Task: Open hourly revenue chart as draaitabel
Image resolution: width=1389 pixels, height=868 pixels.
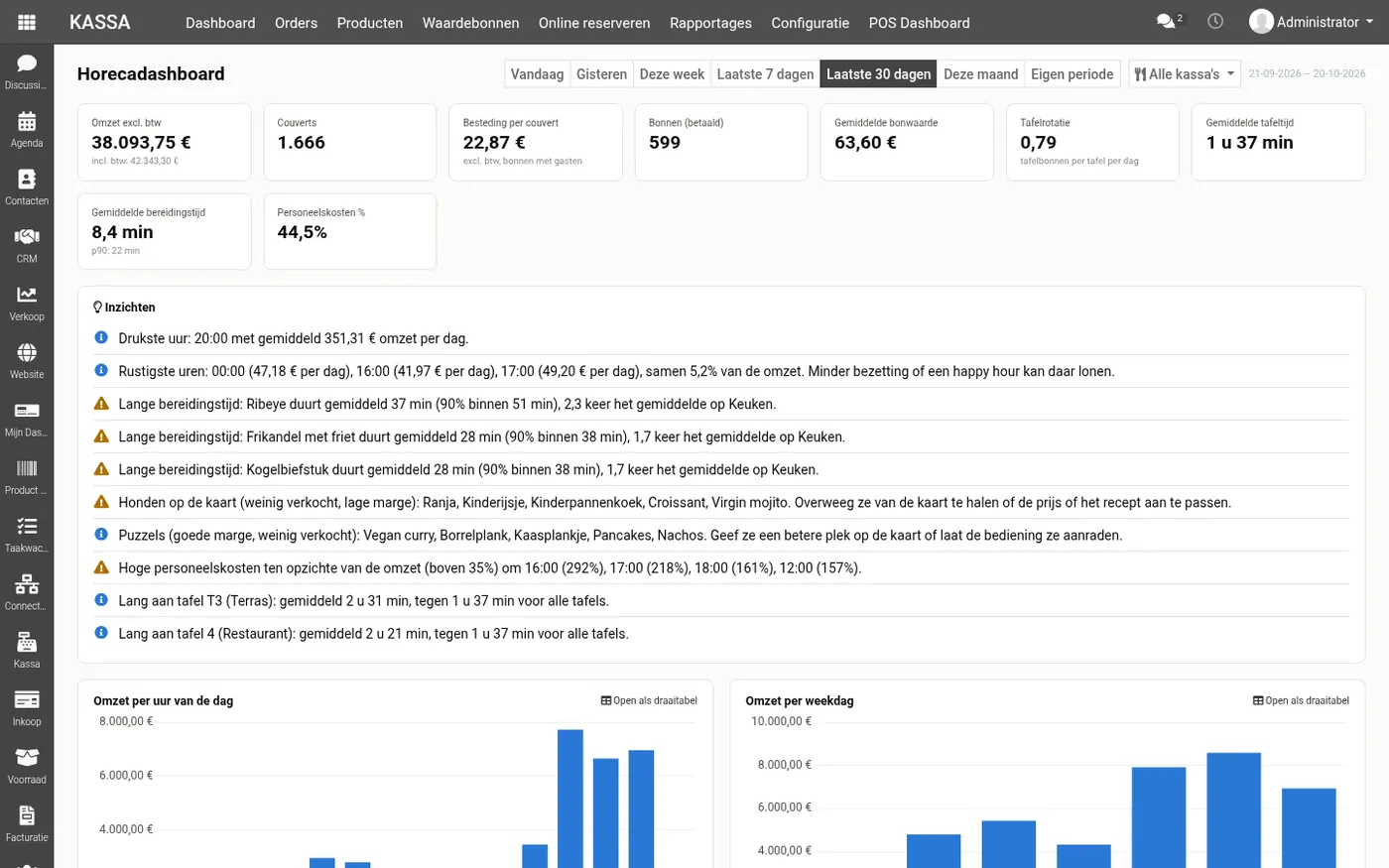Action: 649,700
